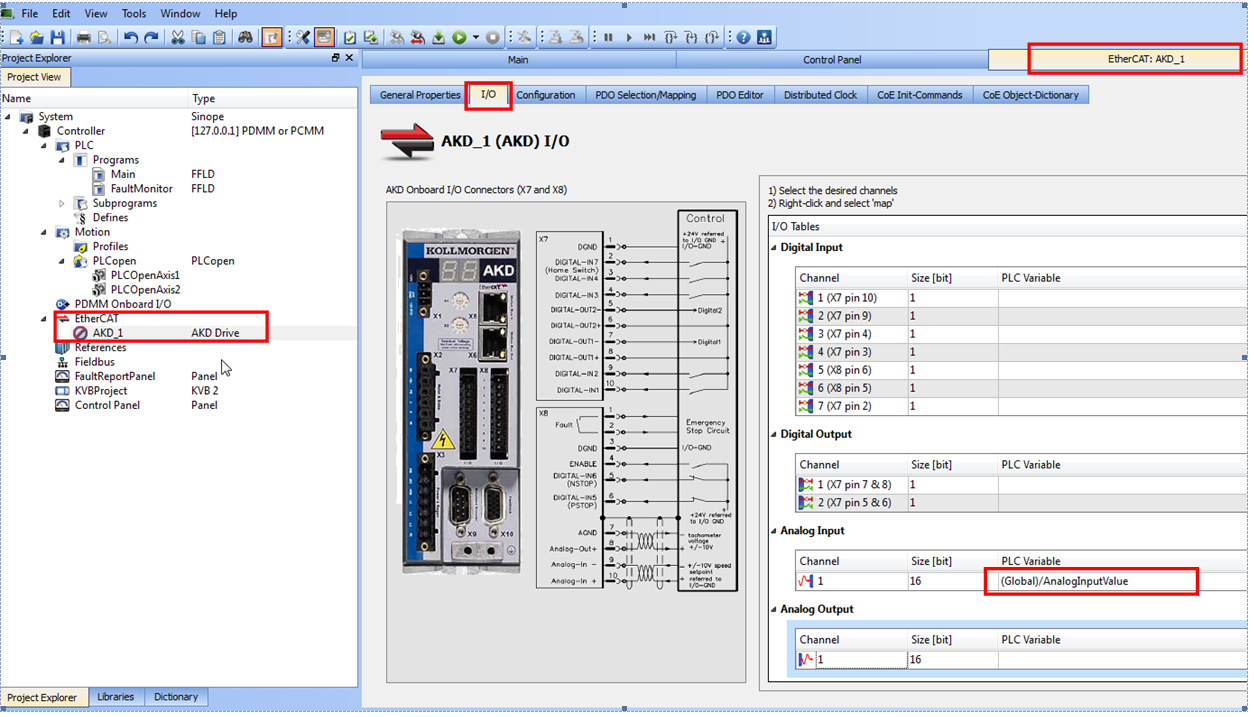Click the Save disk icon in toolbar
Screen dimensions: 1254x717
[x=57, y=38]
